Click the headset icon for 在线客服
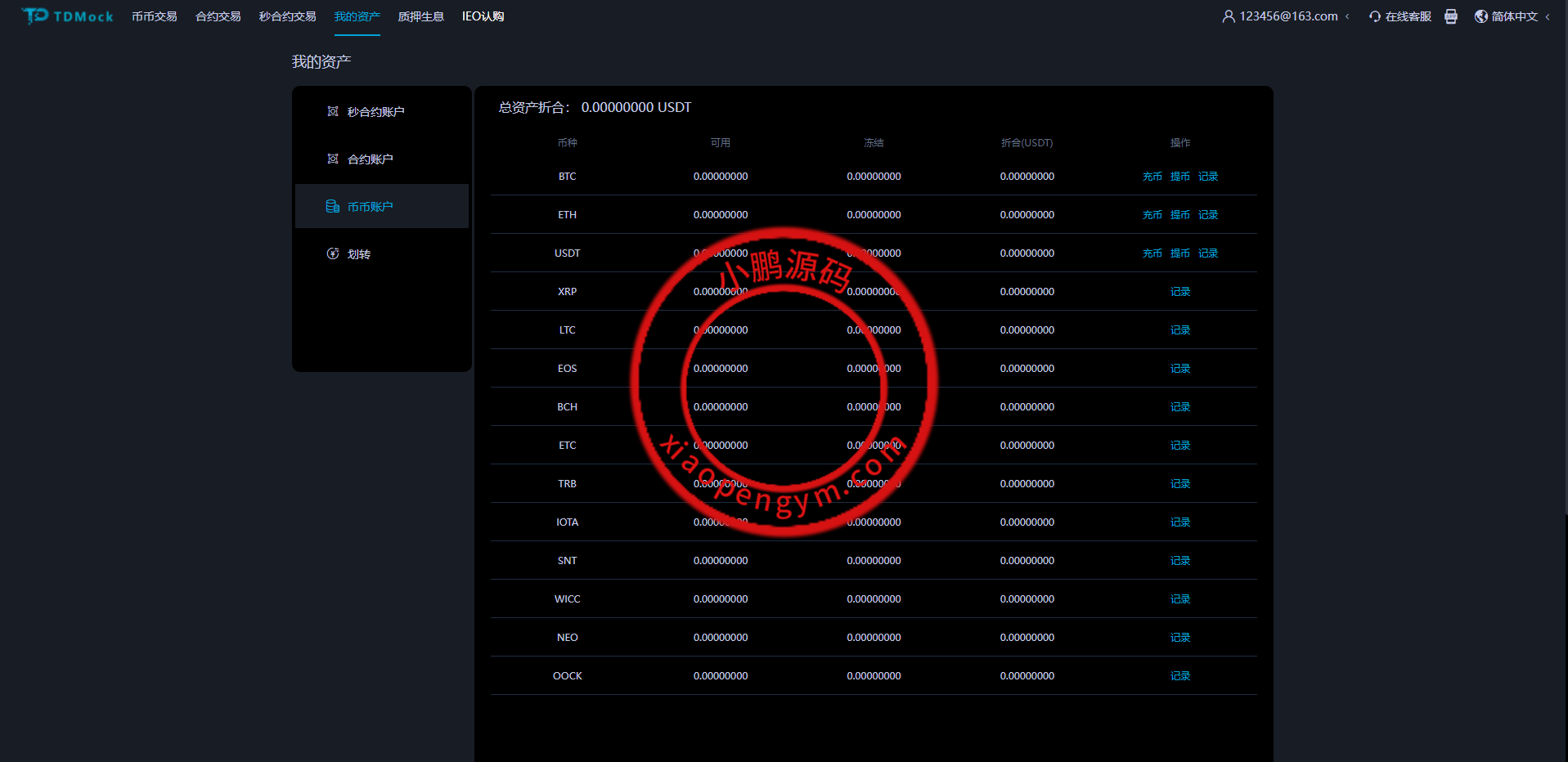1568x762 pixels. click(x=1375, y=16)
